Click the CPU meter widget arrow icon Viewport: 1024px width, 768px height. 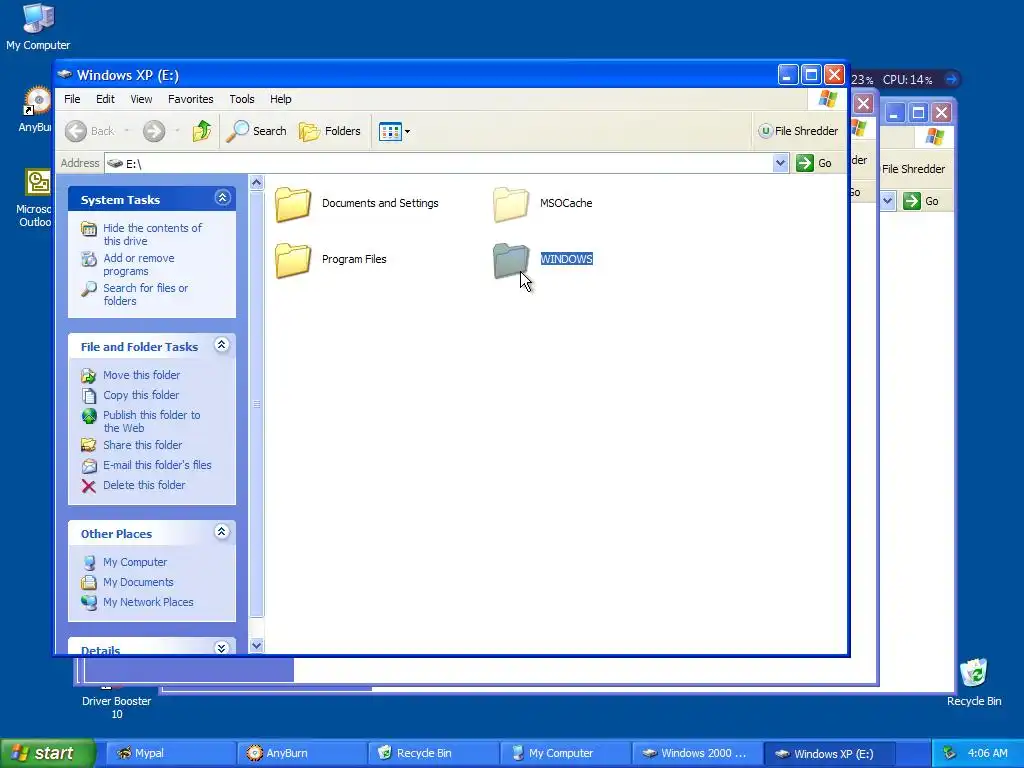coord(952,79)
